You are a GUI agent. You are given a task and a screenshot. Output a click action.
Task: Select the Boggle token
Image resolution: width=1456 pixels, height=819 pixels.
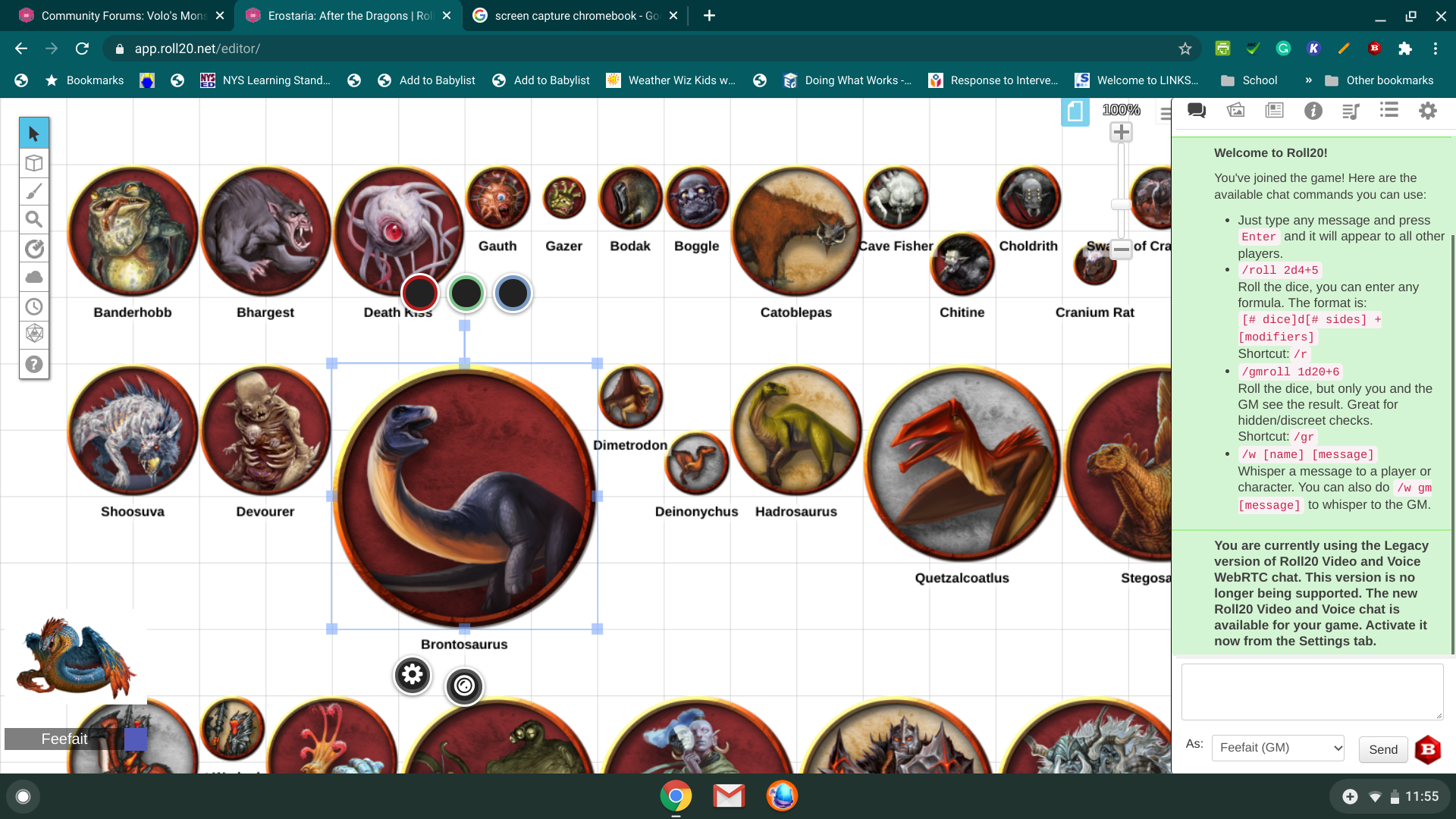(x=696, y=198)
